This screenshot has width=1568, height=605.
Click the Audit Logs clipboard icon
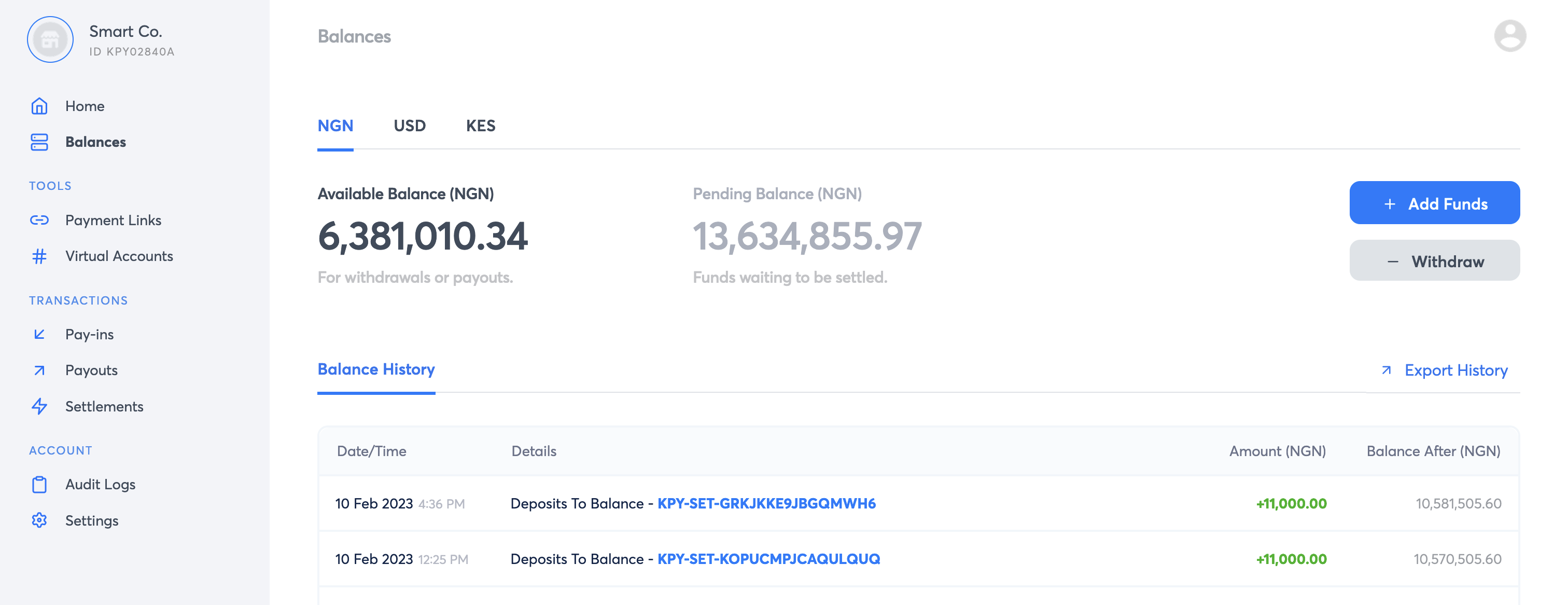[39, 485]
